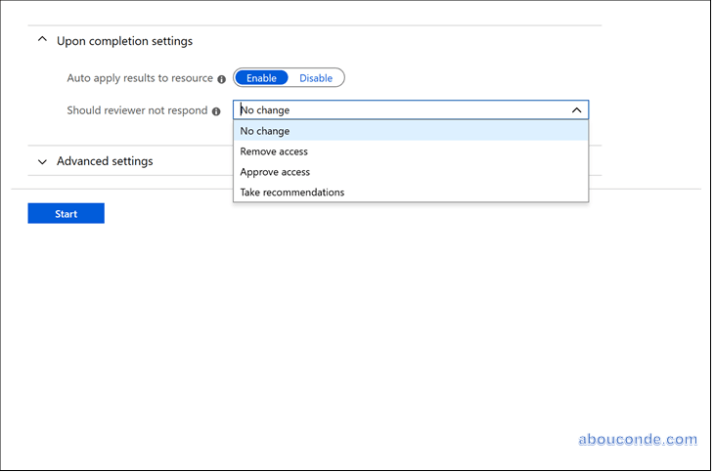The height and width of the screenshot is (472, 714).
Task: Click info icon beside Should reviewer not respond
Action: click(216, 111)
